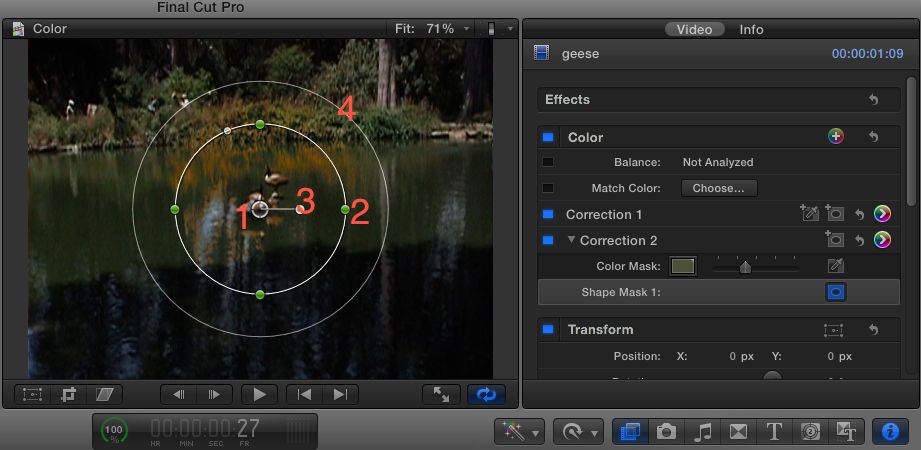The height and width of the screenshot is (450, 921).
Task: Disable Correction 2 checkbox
Action: tap(548, 240)
